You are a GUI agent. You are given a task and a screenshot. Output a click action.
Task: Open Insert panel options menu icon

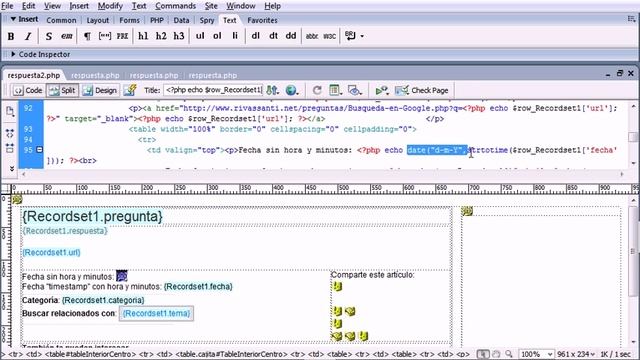[631, 19]
